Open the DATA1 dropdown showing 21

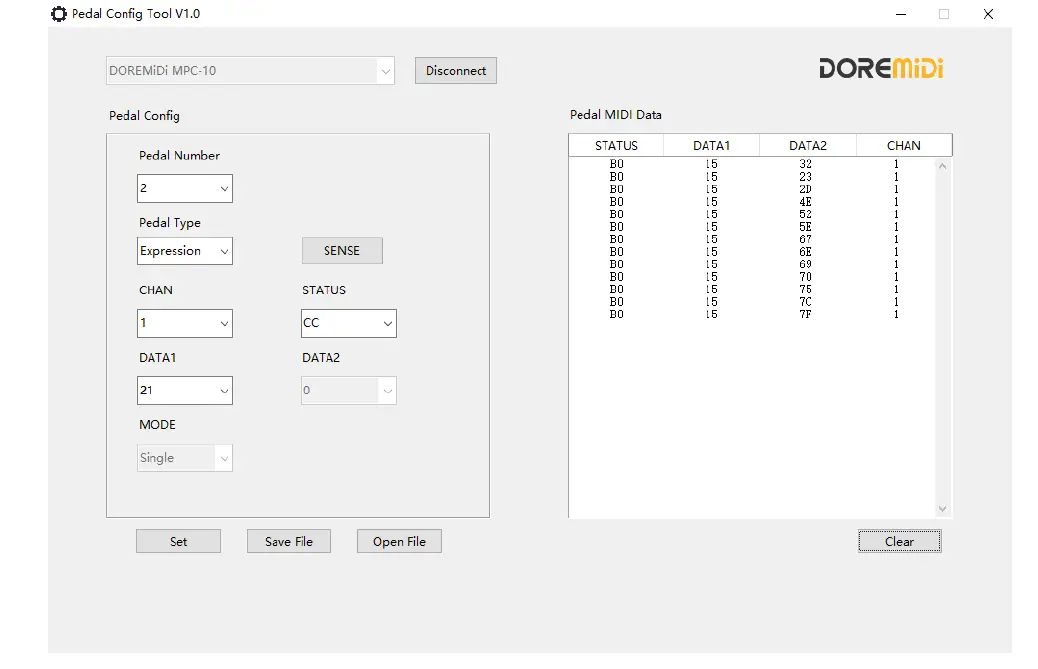click(x=185, y=390)
